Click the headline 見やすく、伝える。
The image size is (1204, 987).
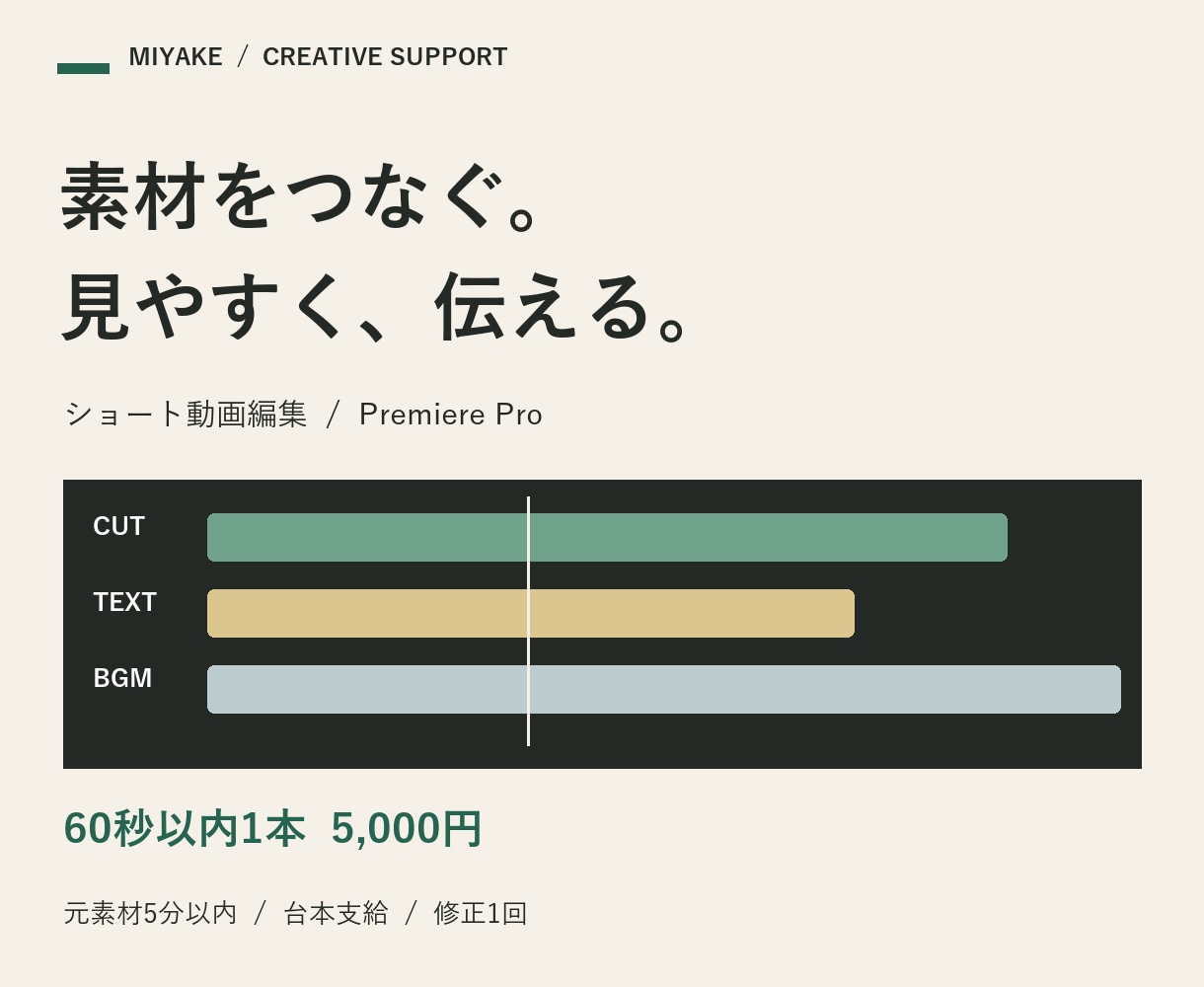click(378, 306)
